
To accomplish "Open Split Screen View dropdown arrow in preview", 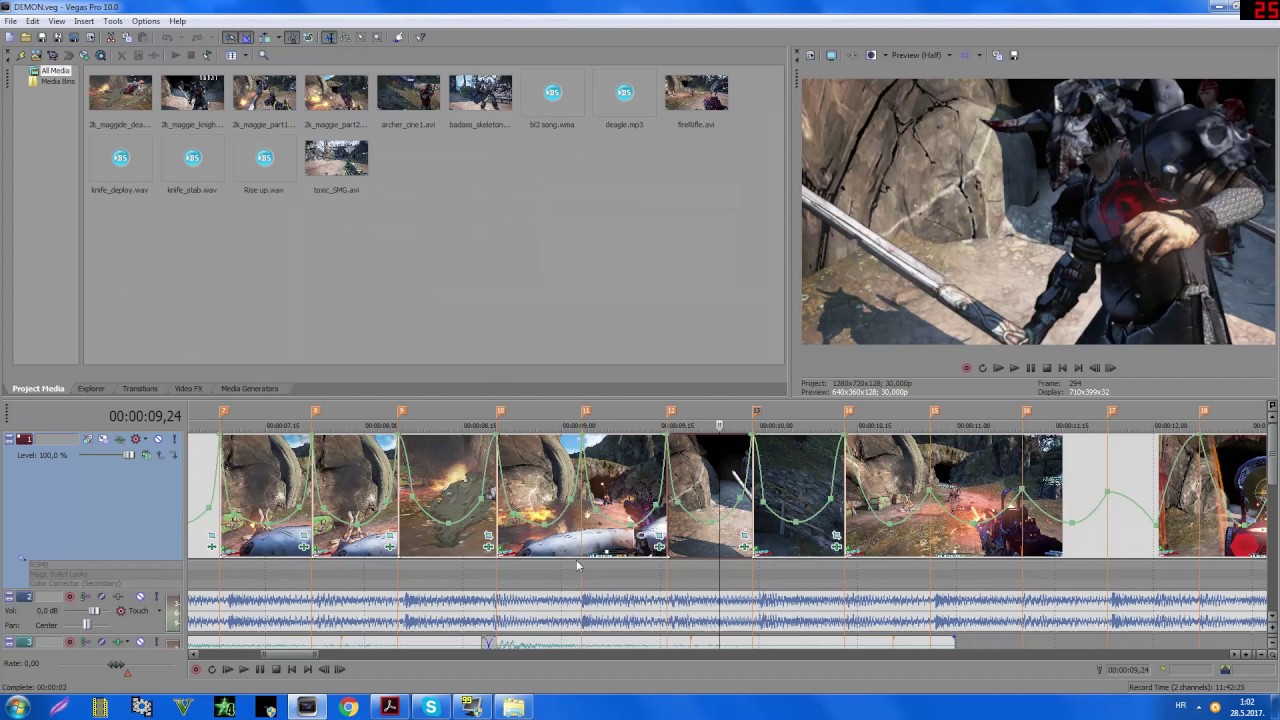I will [885, 55].
